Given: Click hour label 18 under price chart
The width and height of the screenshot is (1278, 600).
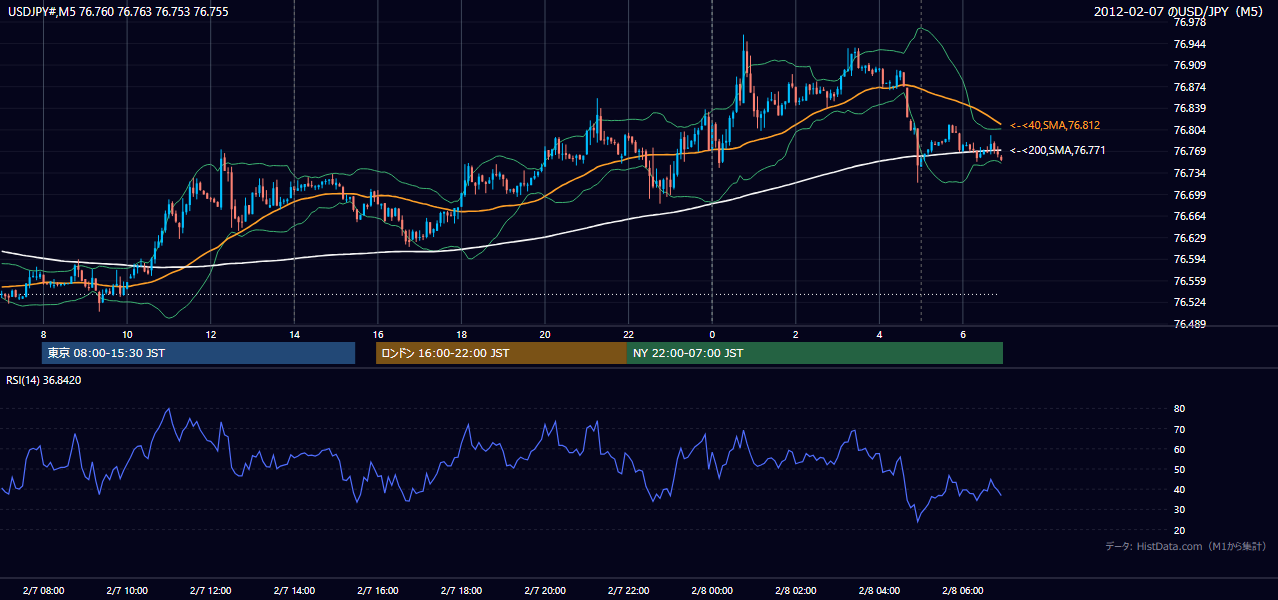Looking at the screenshot, I should point(461,334).
